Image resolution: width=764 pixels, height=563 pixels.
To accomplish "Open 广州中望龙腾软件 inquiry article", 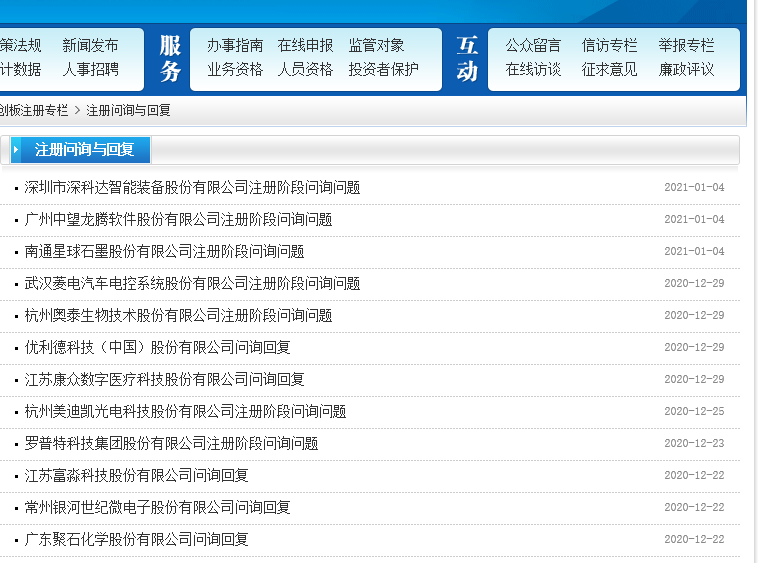I will tap(178, 219).
